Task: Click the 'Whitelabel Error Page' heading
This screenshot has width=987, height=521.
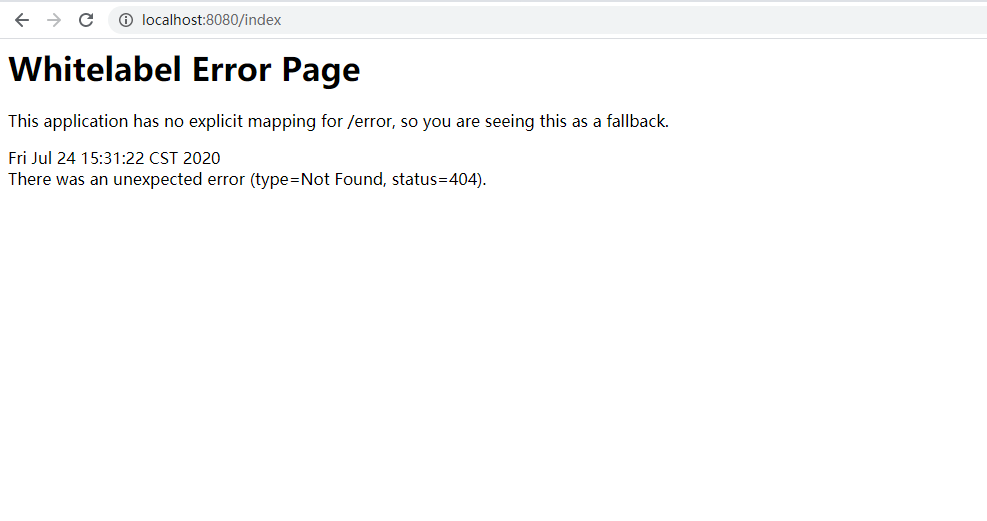Action: pyautogui.click(x=184, y=69)
